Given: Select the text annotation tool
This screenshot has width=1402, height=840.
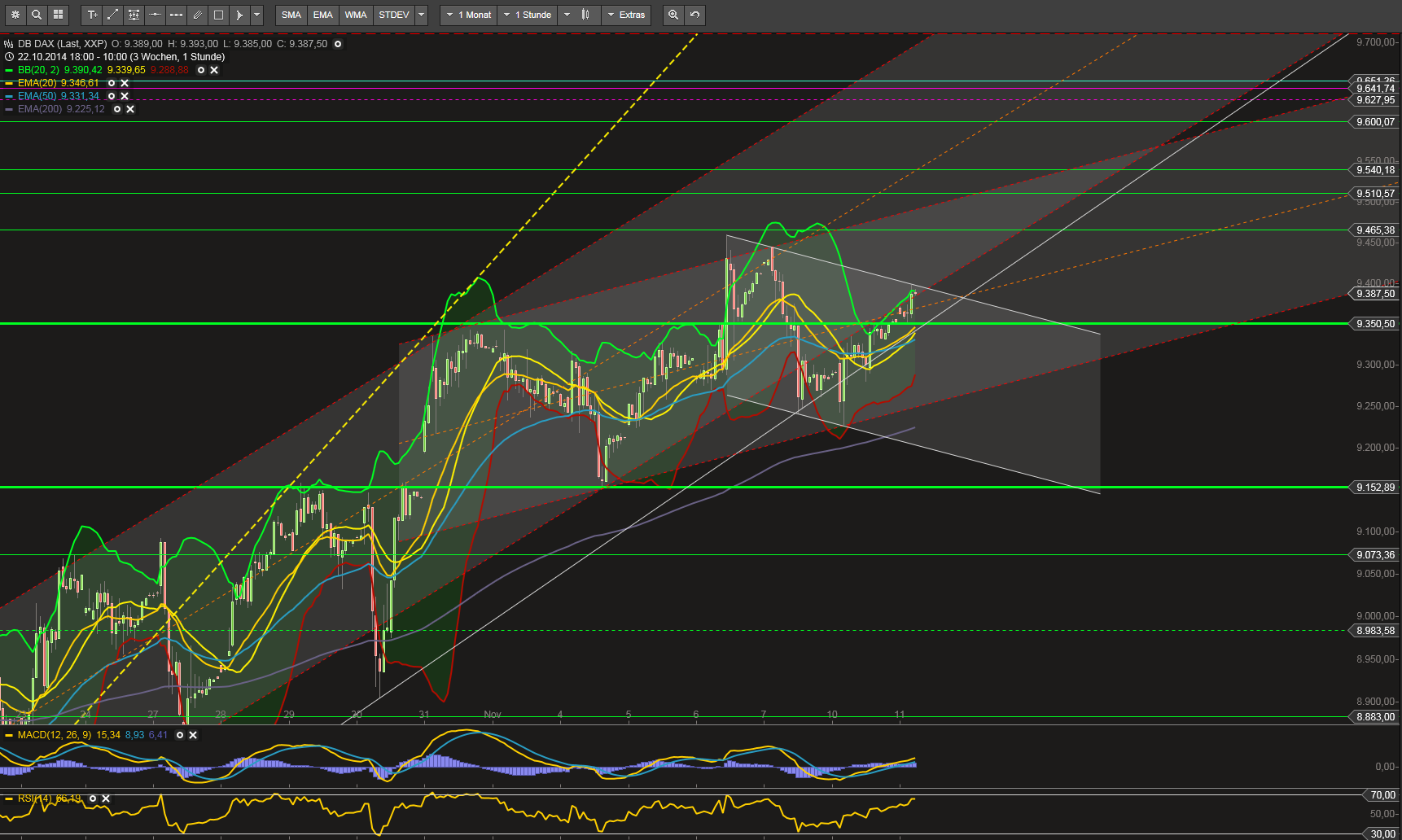Looking at the screenshot, I should 92,15.
